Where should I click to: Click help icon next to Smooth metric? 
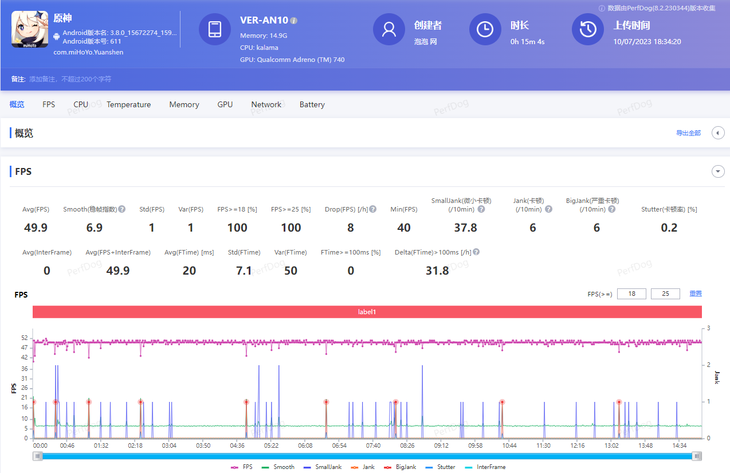point(122,209)
